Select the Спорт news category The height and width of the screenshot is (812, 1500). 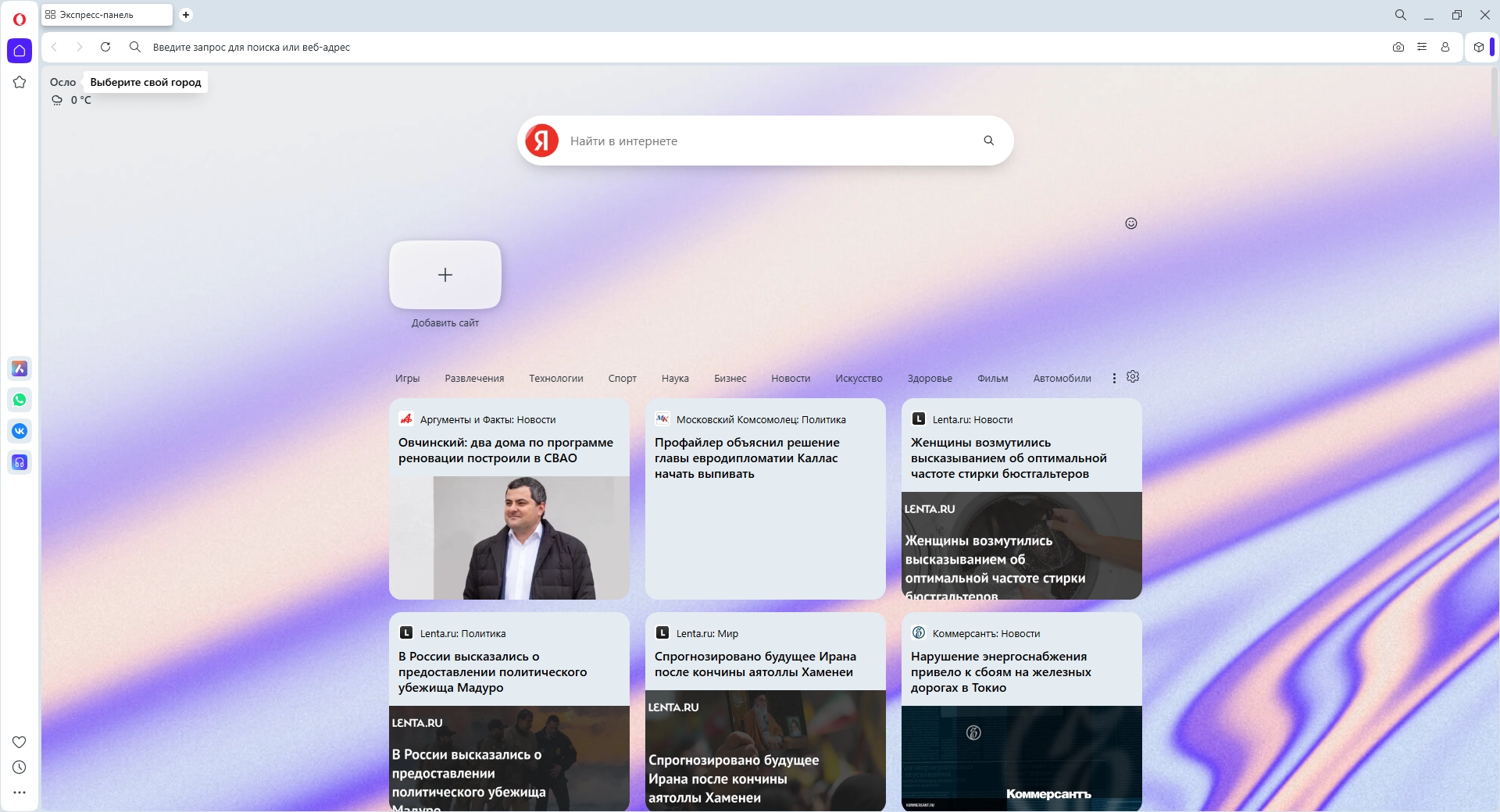(623, 379)
